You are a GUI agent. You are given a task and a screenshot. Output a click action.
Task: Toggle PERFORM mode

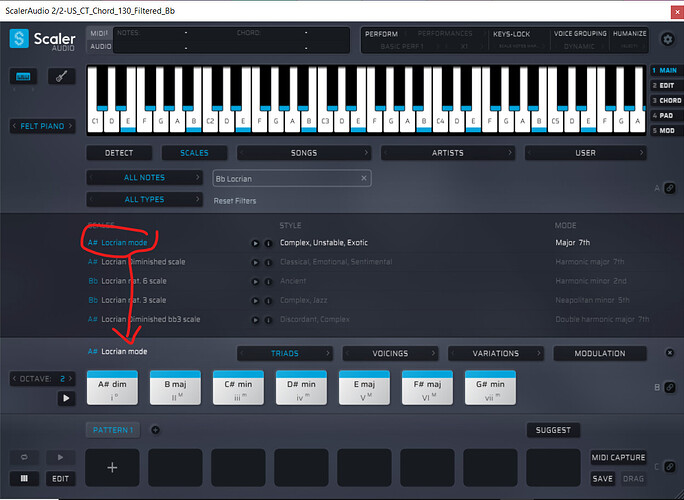pos(381,34)
